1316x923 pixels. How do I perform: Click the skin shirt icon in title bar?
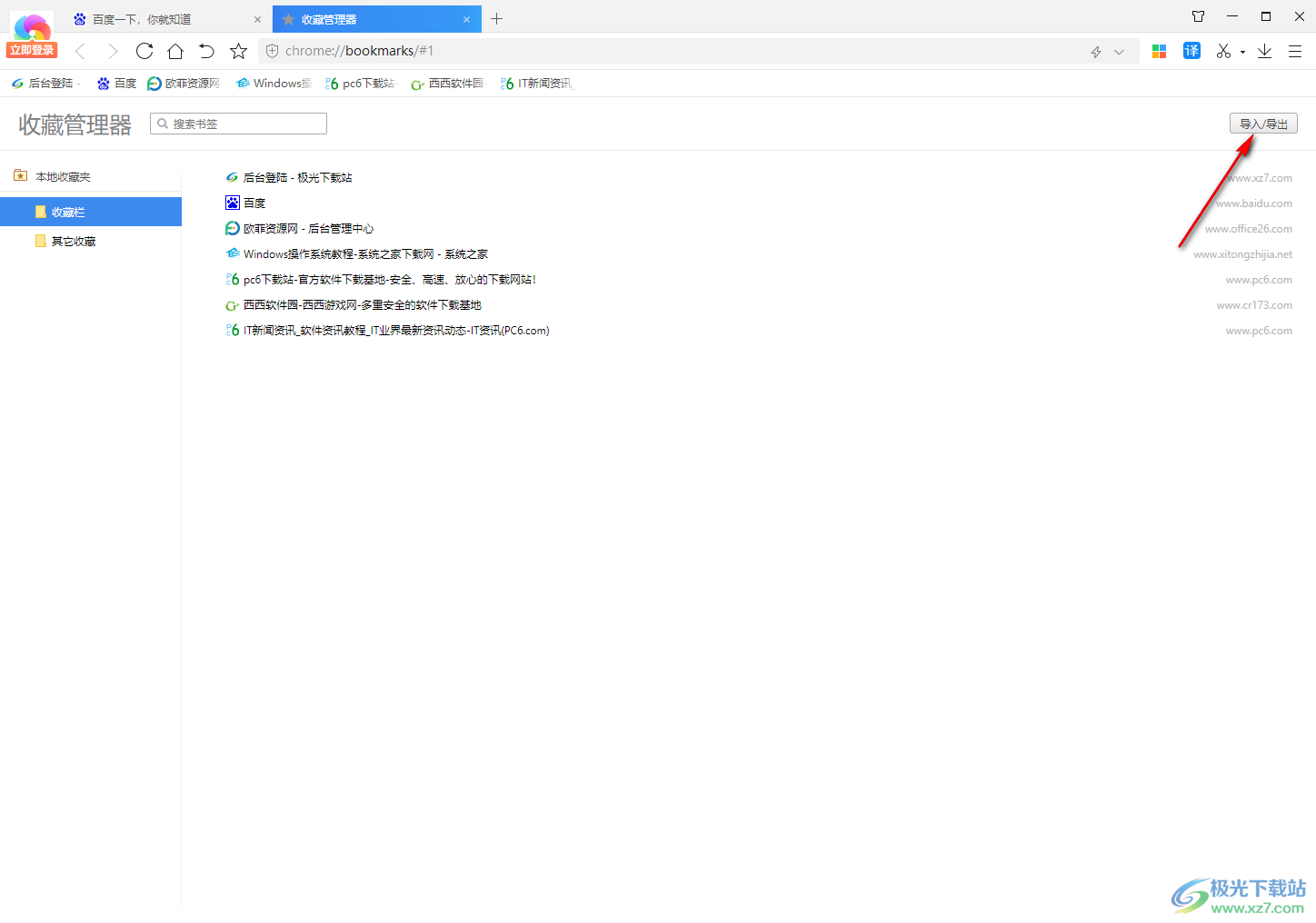point(1198,16)
